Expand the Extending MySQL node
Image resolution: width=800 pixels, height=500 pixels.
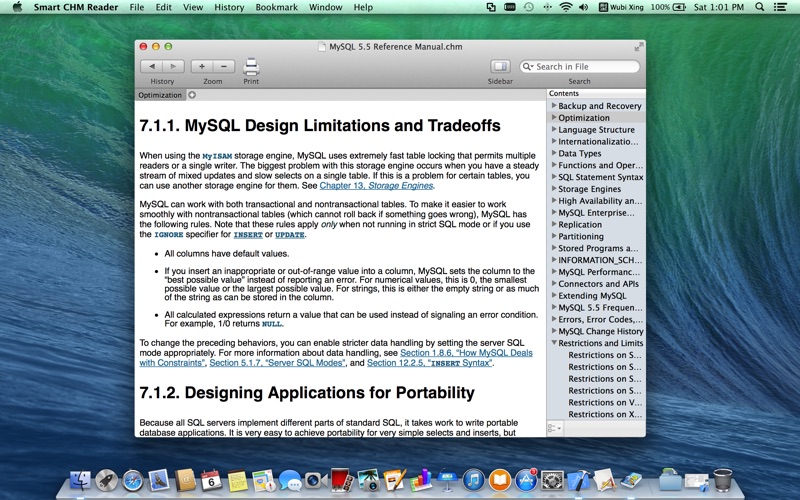(x=554, y=295)
